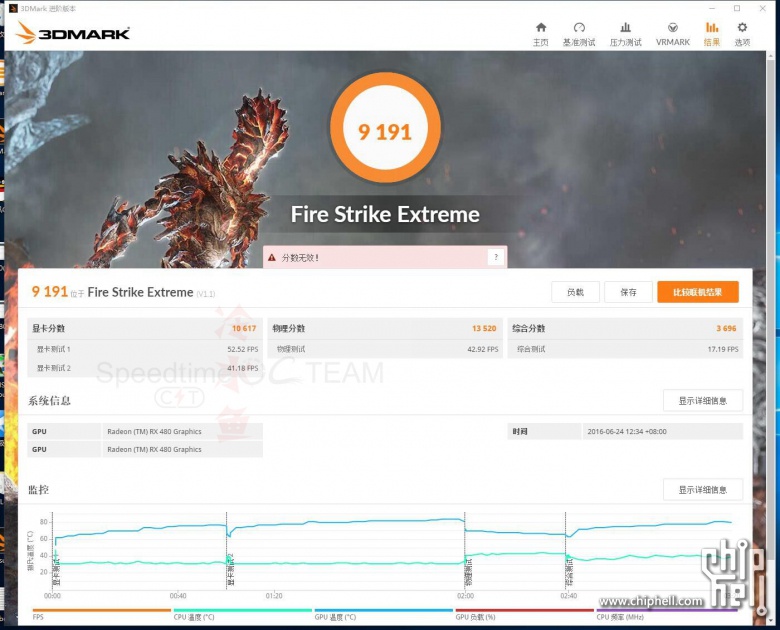The height and width of the screenshot is (630, 780).
Task: Open the 选项 options gear icon
Action: [742, 33]
